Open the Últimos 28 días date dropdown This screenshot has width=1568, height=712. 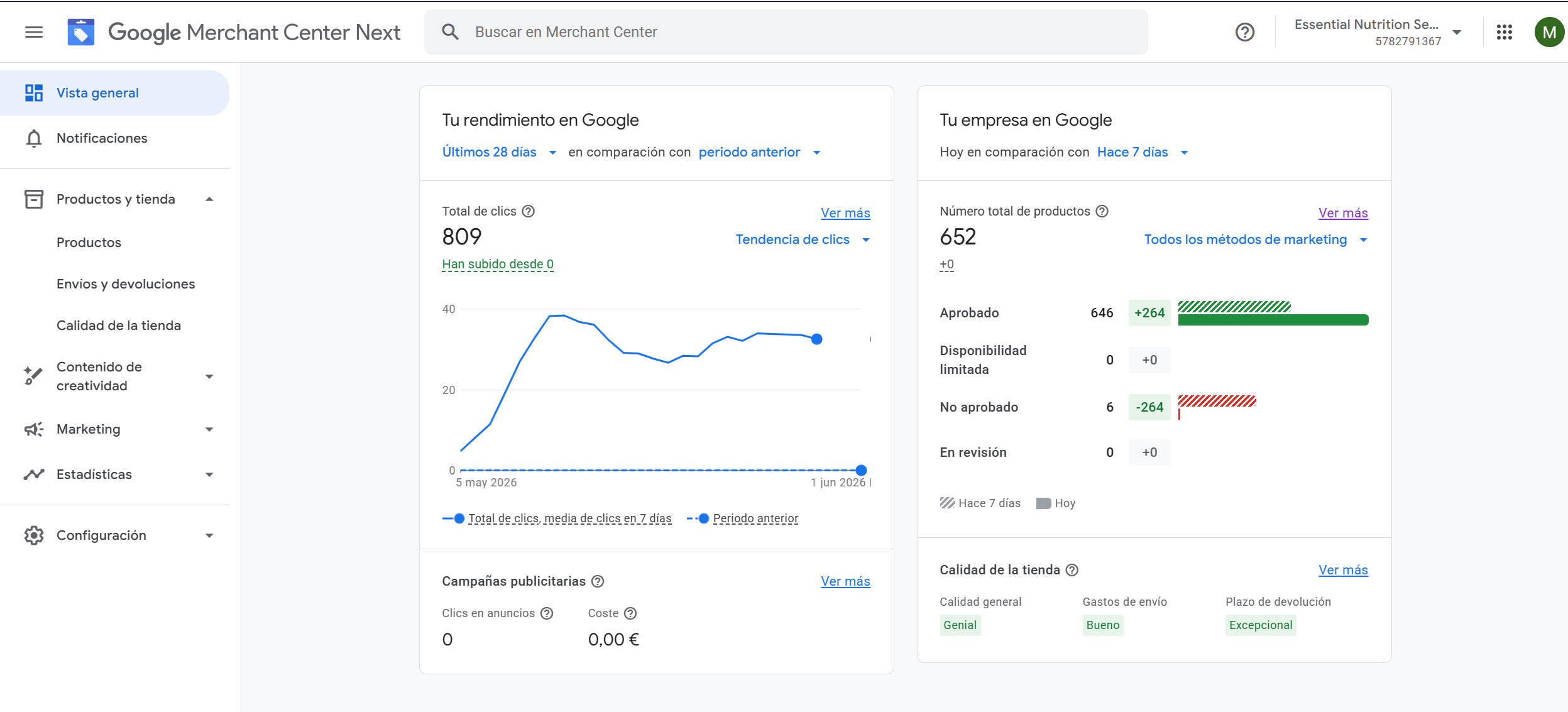click(499, 152)
